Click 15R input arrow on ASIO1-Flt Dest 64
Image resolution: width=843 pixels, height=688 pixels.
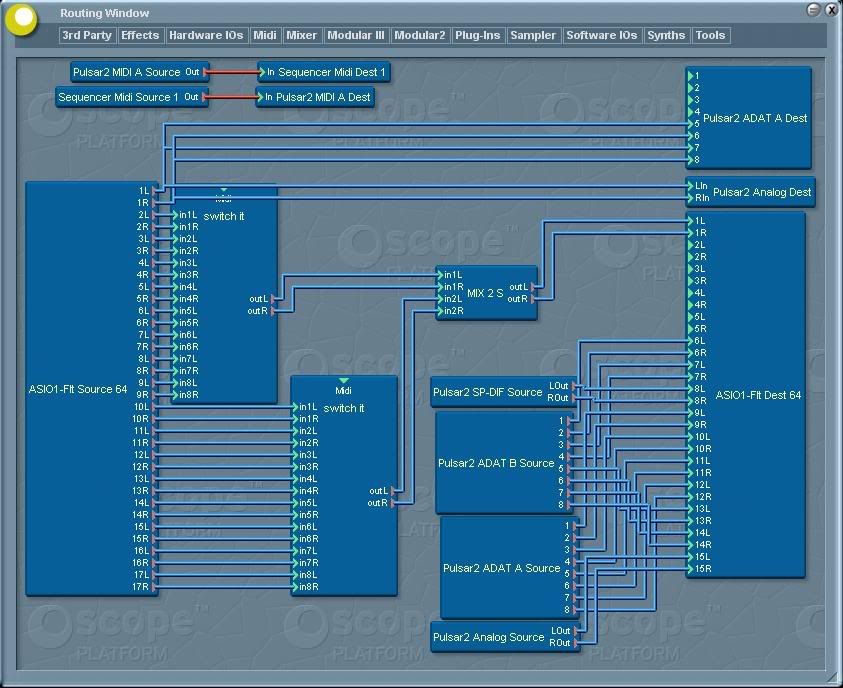pyautogui.click(x=690, y=569)
